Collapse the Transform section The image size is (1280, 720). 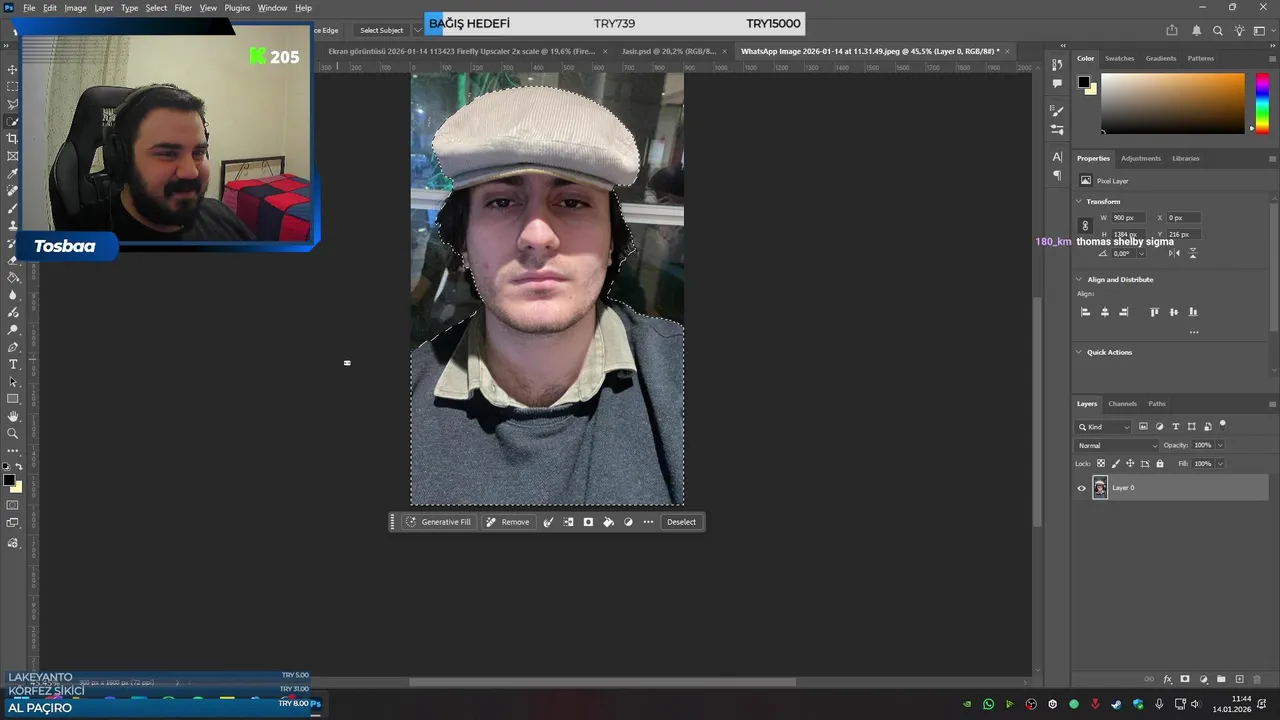tap(1079, 202)
